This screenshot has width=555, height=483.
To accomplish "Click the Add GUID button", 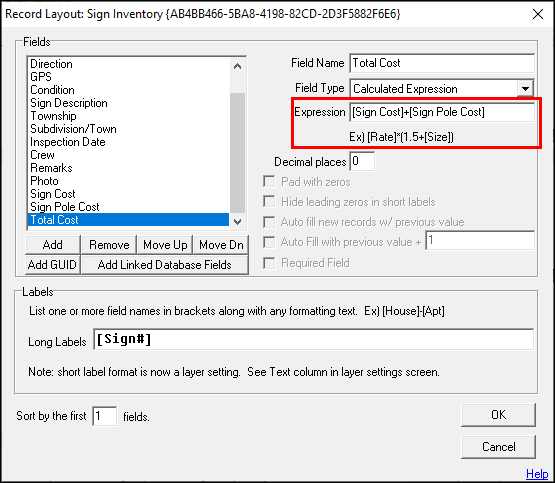I will point(53,265).
